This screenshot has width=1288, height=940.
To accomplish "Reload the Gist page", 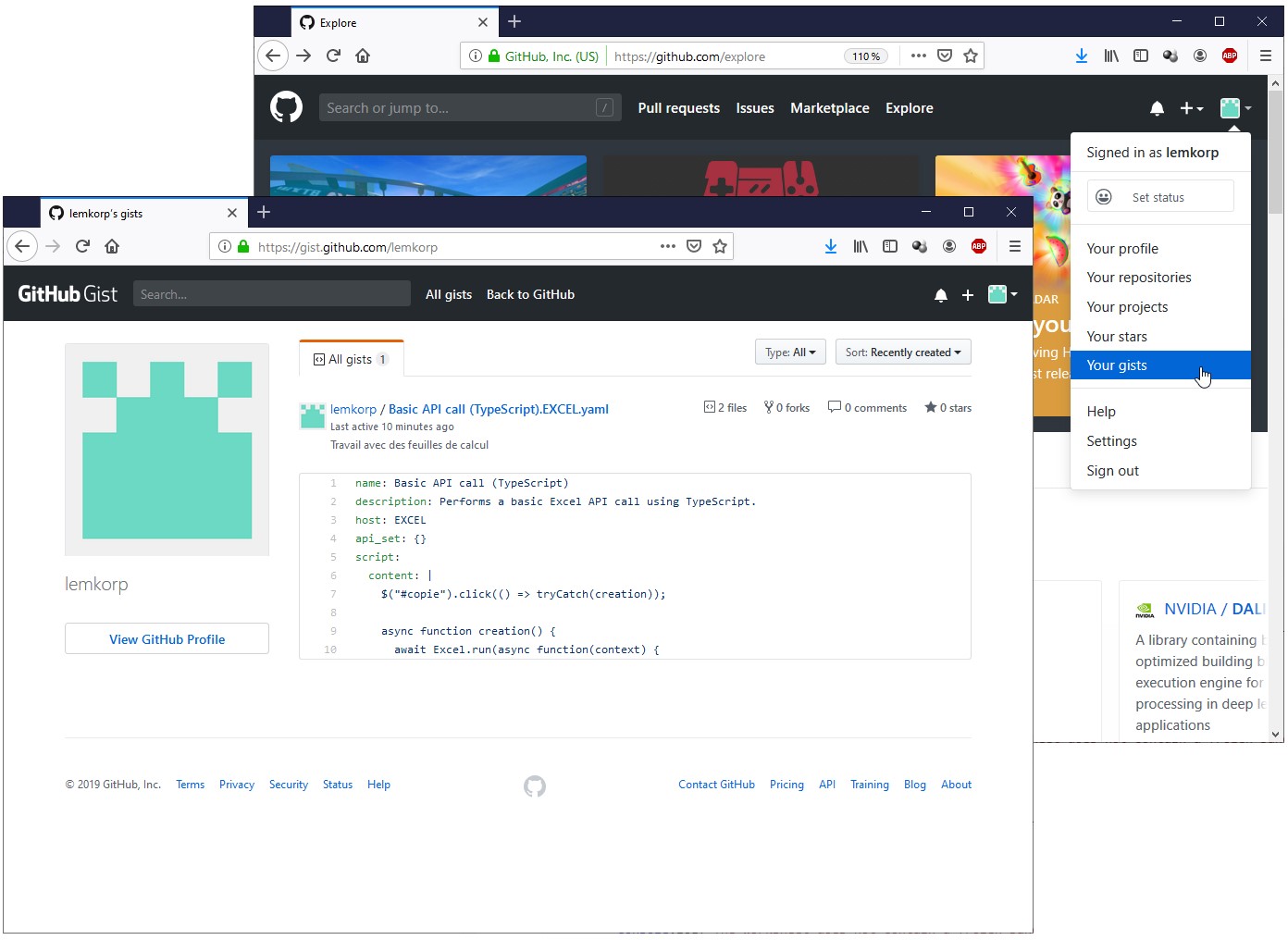I will (x=82, y=246).
